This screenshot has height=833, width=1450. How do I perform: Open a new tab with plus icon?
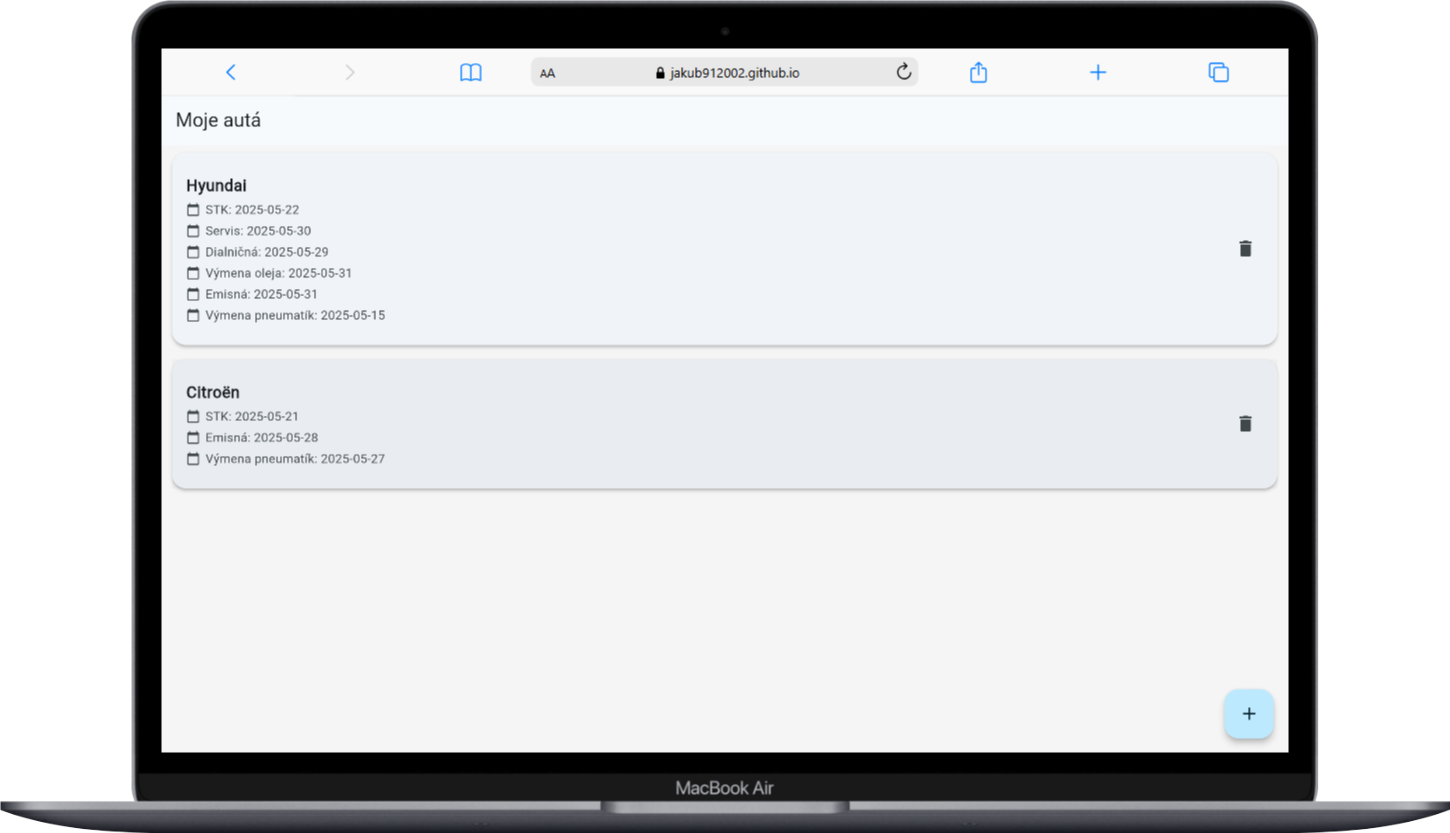point(1098,72)
